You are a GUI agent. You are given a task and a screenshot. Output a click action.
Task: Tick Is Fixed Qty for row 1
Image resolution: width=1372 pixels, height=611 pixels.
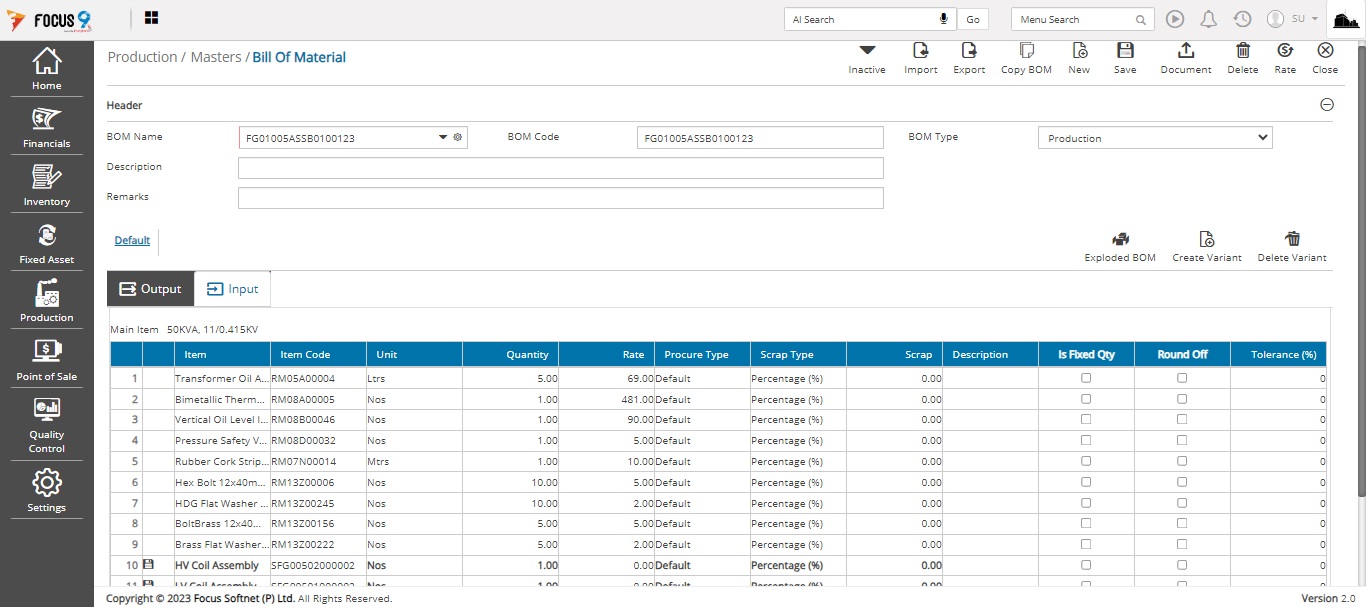[x=1086, y=378]
